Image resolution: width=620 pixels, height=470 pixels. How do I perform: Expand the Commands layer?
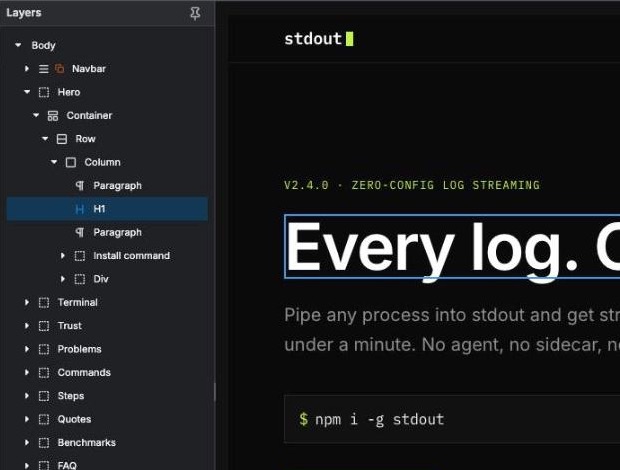pyautogui.click(x=26, y=372)
